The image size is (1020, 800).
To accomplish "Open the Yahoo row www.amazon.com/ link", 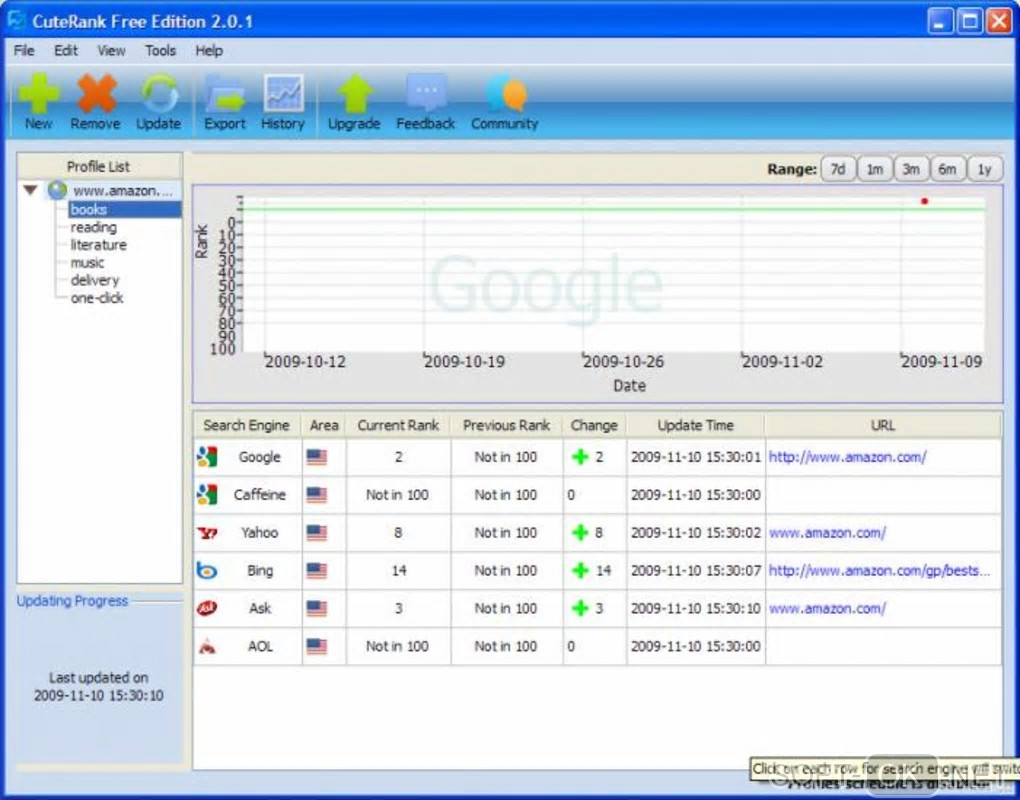I will [827, 533].
